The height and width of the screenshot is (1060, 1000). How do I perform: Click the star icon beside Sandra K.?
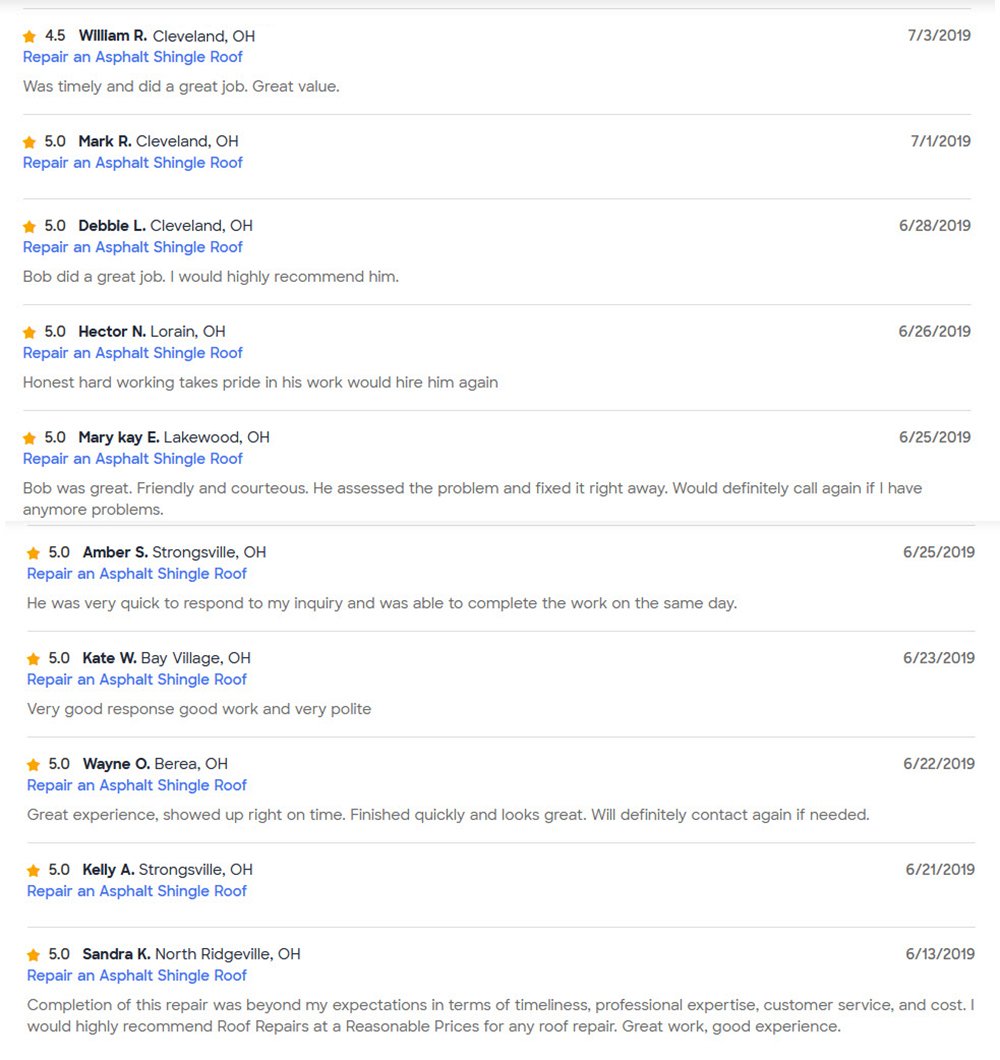click(34, 955)
